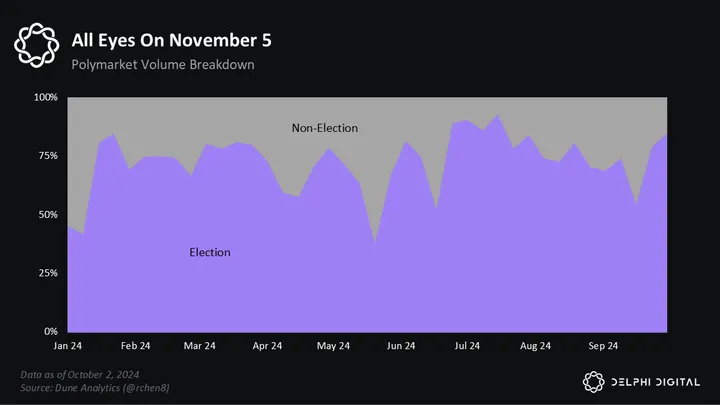This screenshot has width=720, height=405.
Task: Click the 100% y-axis label
Action: point(46,98)
